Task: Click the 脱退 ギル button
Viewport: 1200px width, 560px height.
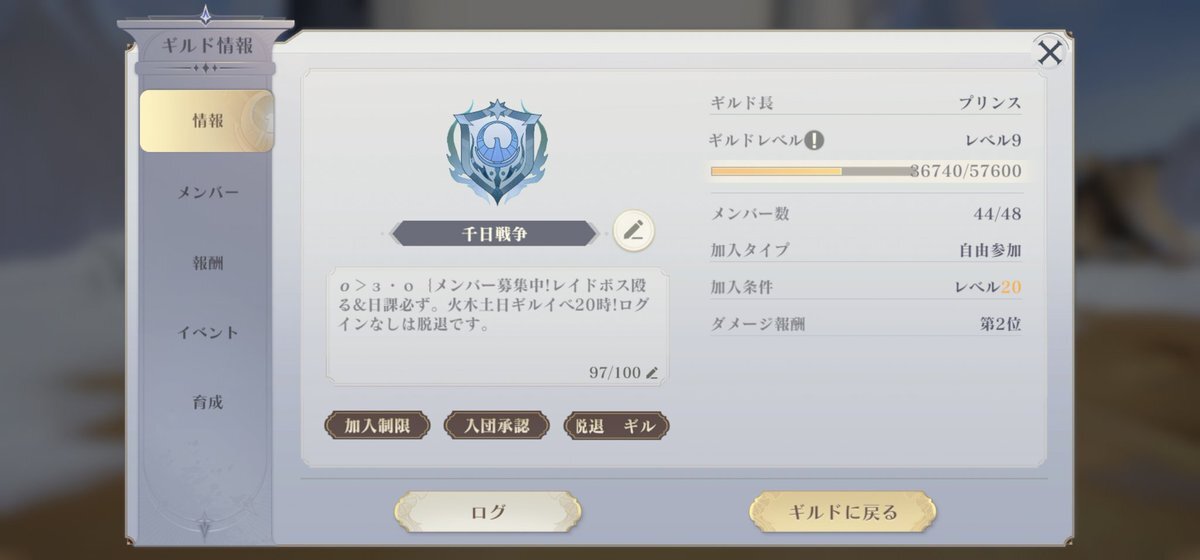Action: [x=617, y=425]
